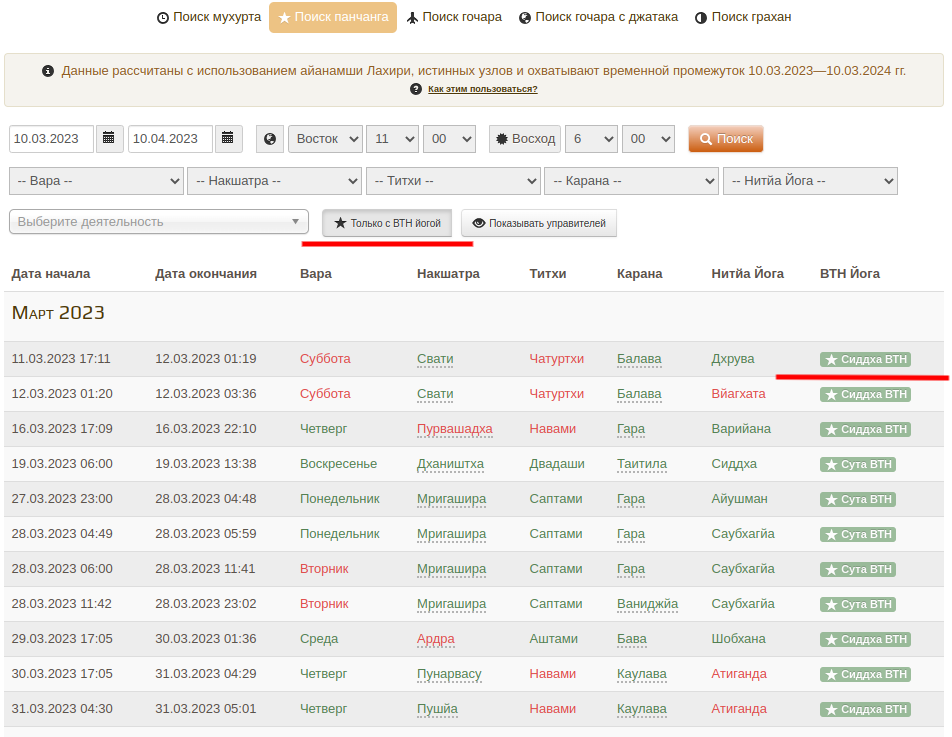
Task: Click 'Свати' link in 11.03.2023 17:11 row
Action: coord(435,359)
